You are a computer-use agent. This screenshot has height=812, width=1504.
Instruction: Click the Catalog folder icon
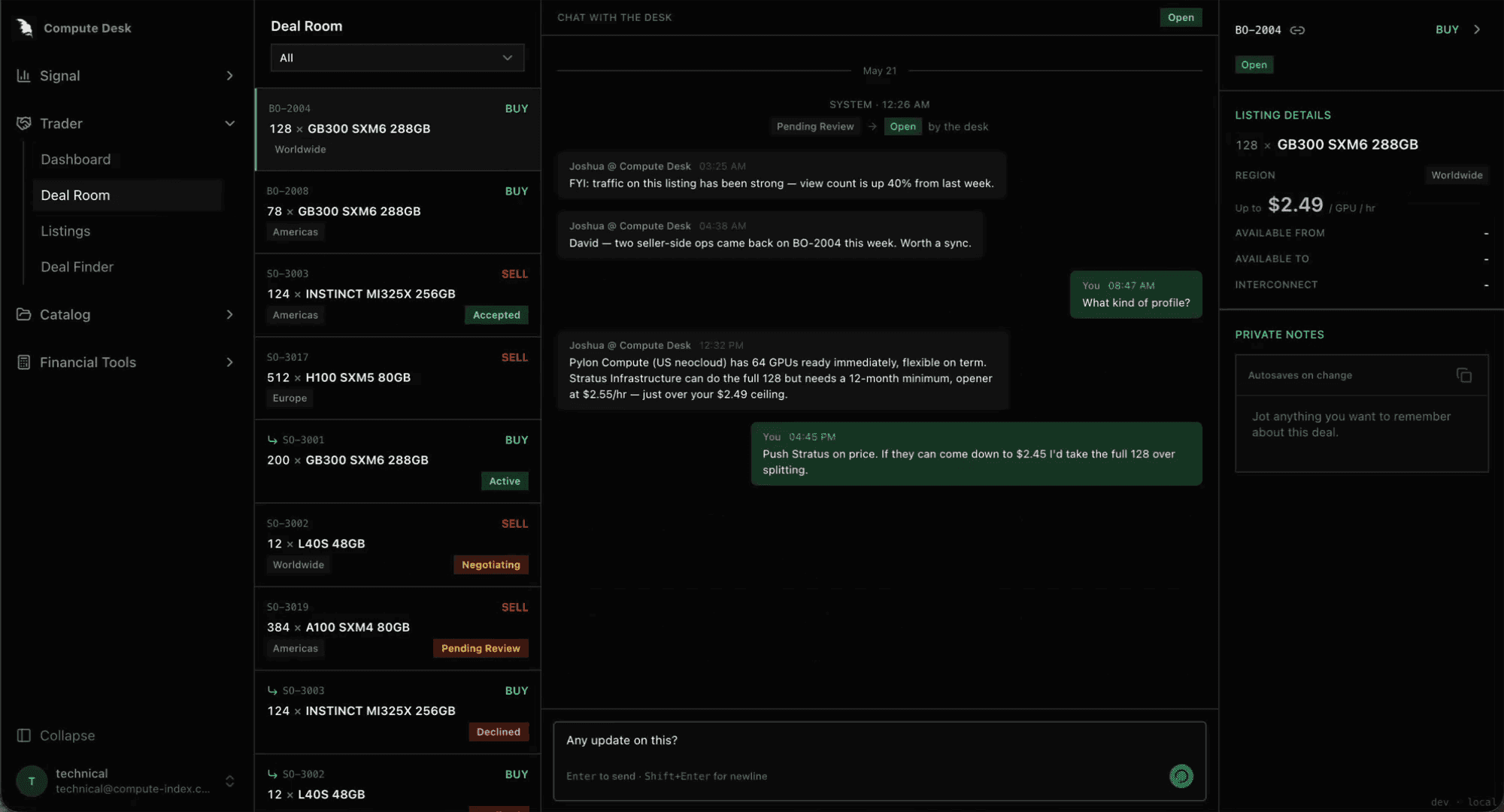click(x=23, y=314)
